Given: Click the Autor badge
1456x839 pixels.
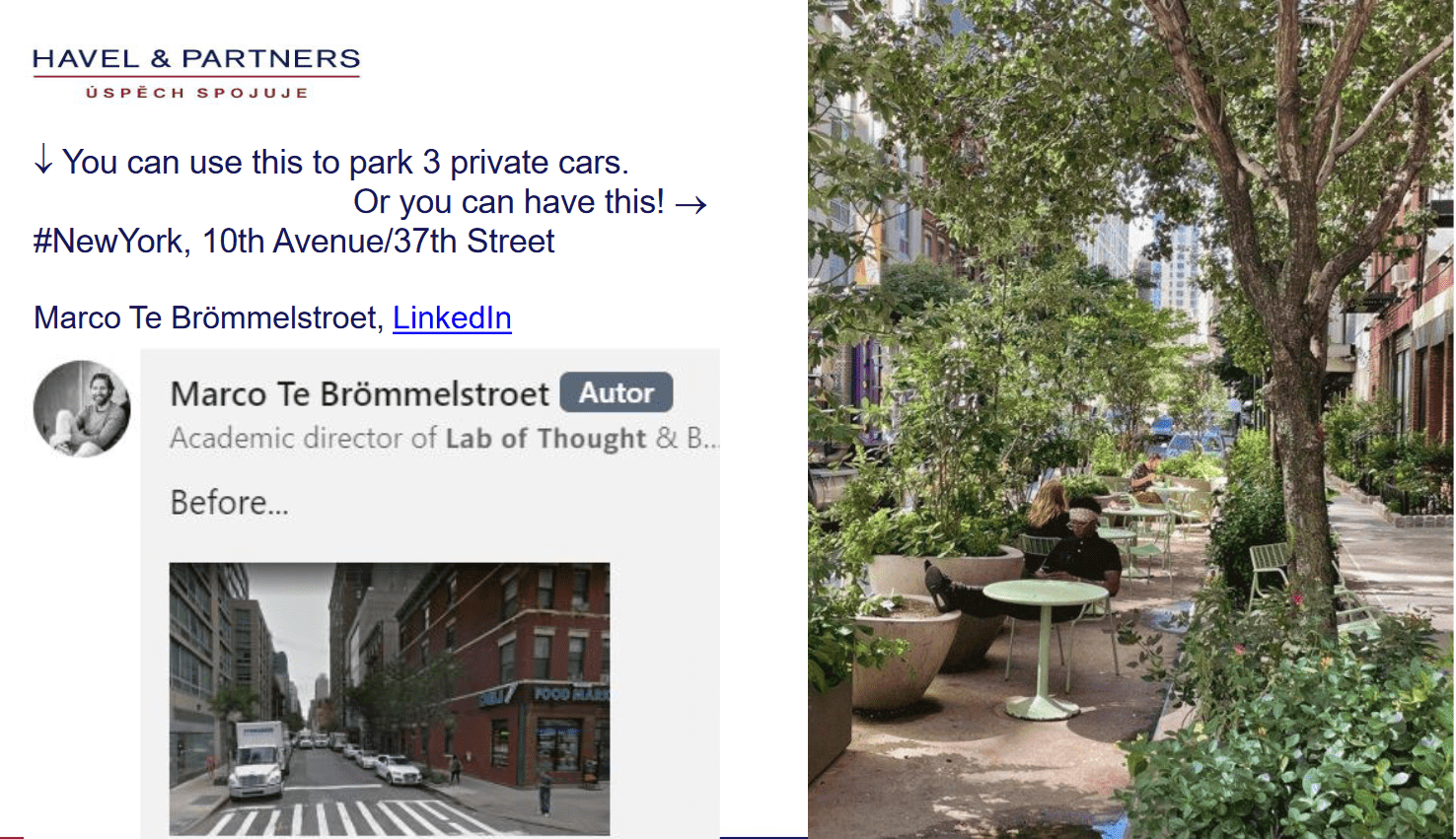Looking at the screenshot, I should pos(617,392).
